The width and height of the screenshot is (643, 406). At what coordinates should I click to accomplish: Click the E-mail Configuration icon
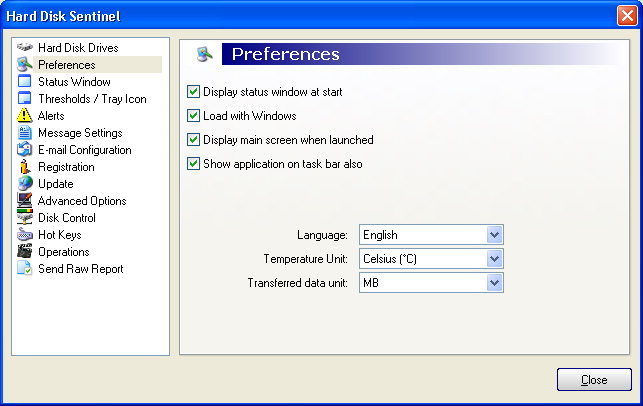pyautogui.click(x=25, y=149)
